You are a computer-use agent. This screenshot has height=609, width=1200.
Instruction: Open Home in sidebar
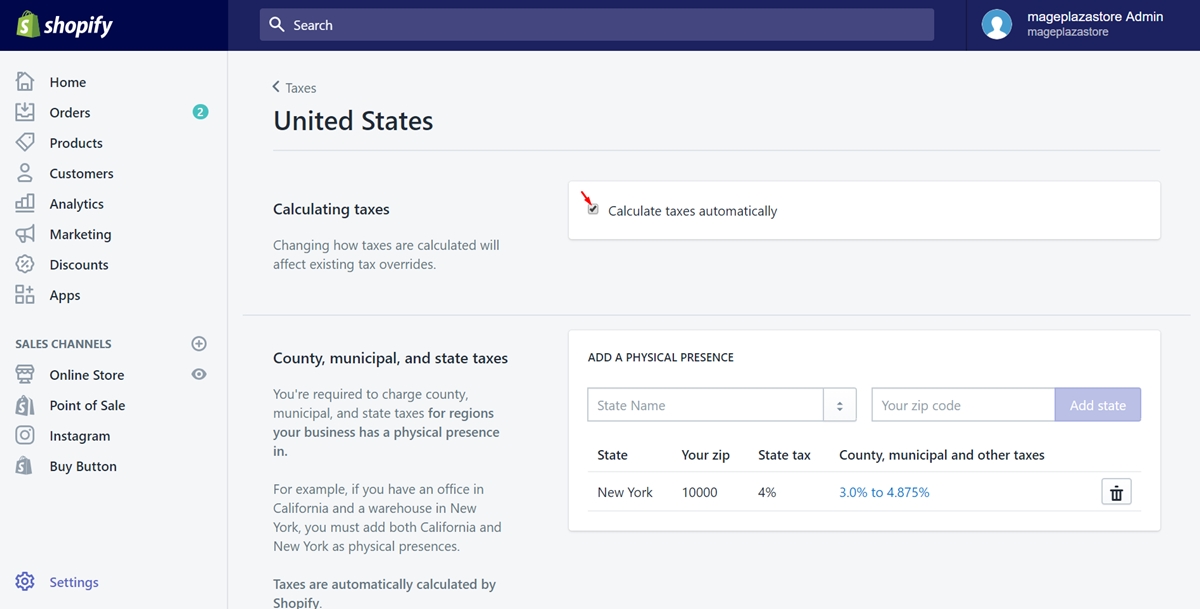[x=68, y=82]
